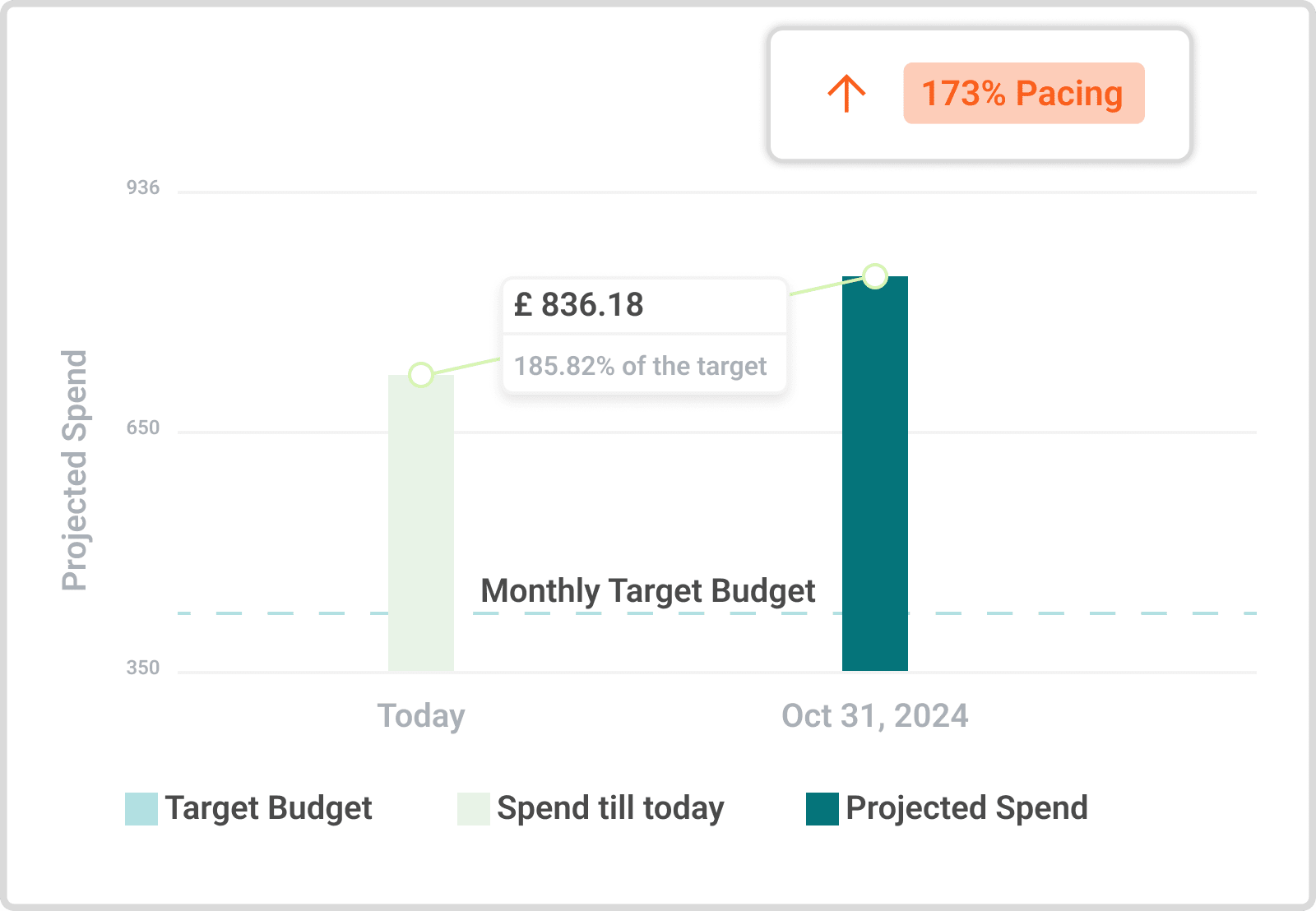Viewport: 1316px width, 911px height.
Task: Click the orange upward arrow icon
Action: (x=846, y=93)
